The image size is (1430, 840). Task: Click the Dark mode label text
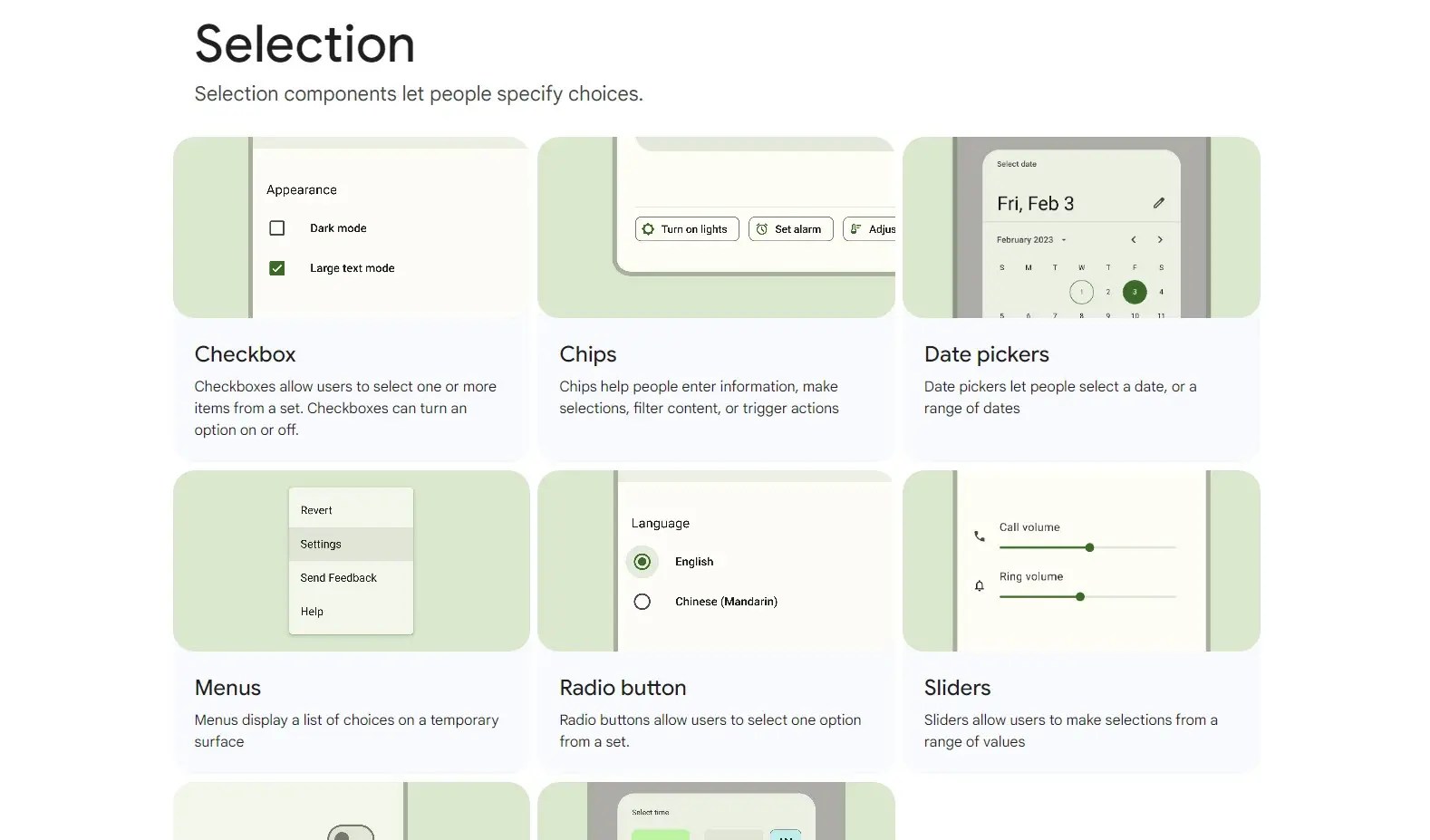pyautogui.click(x=338, y=228)
